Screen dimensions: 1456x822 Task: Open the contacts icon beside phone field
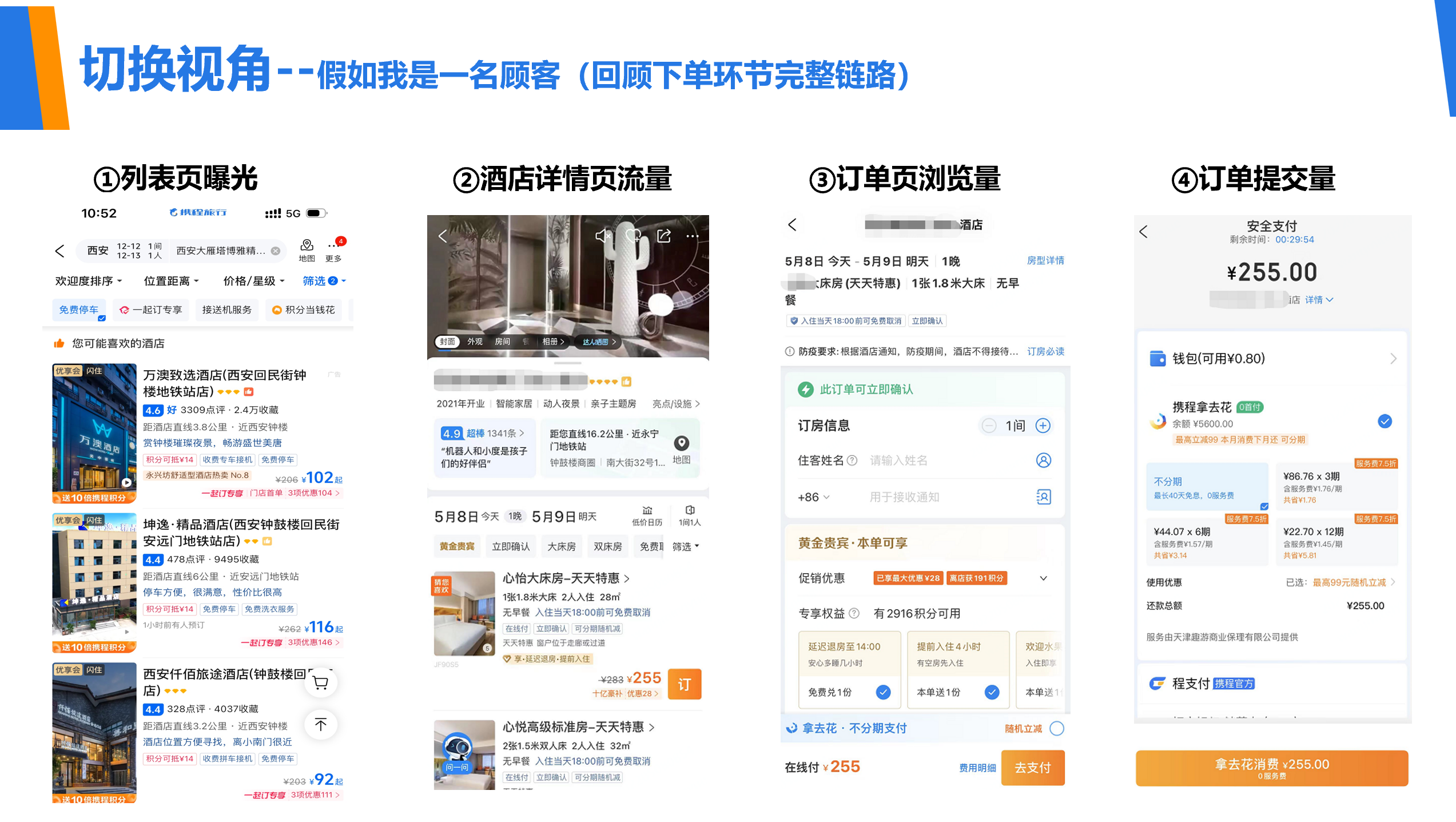pyautogui.click(x=1043, y=497)
